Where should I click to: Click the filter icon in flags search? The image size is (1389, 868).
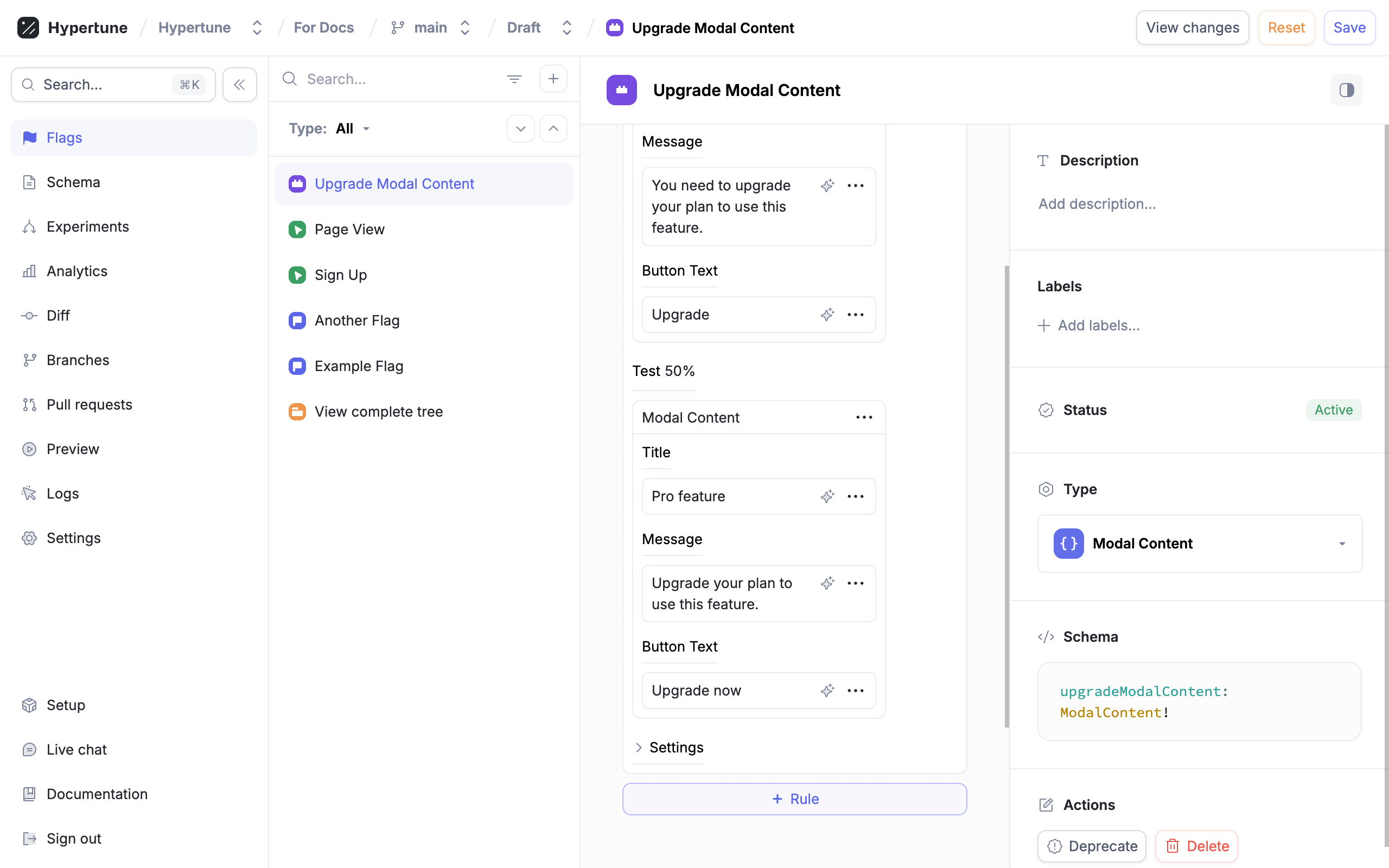tap(514, 79)
